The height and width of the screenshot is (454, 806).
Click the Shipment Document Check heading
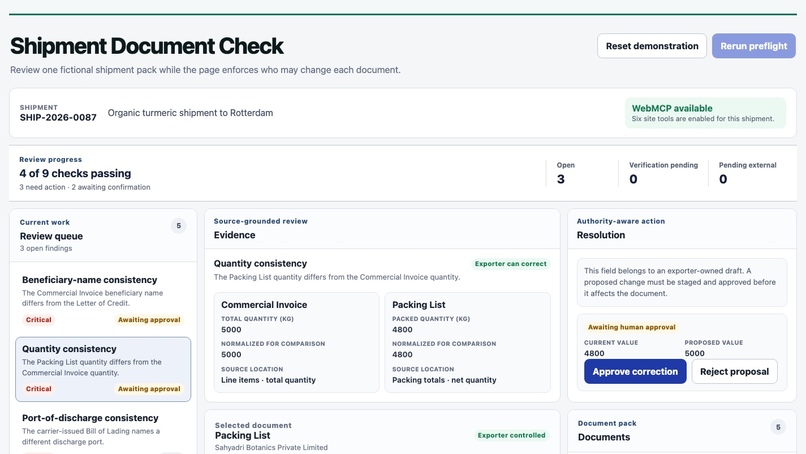tap(146, 46)
